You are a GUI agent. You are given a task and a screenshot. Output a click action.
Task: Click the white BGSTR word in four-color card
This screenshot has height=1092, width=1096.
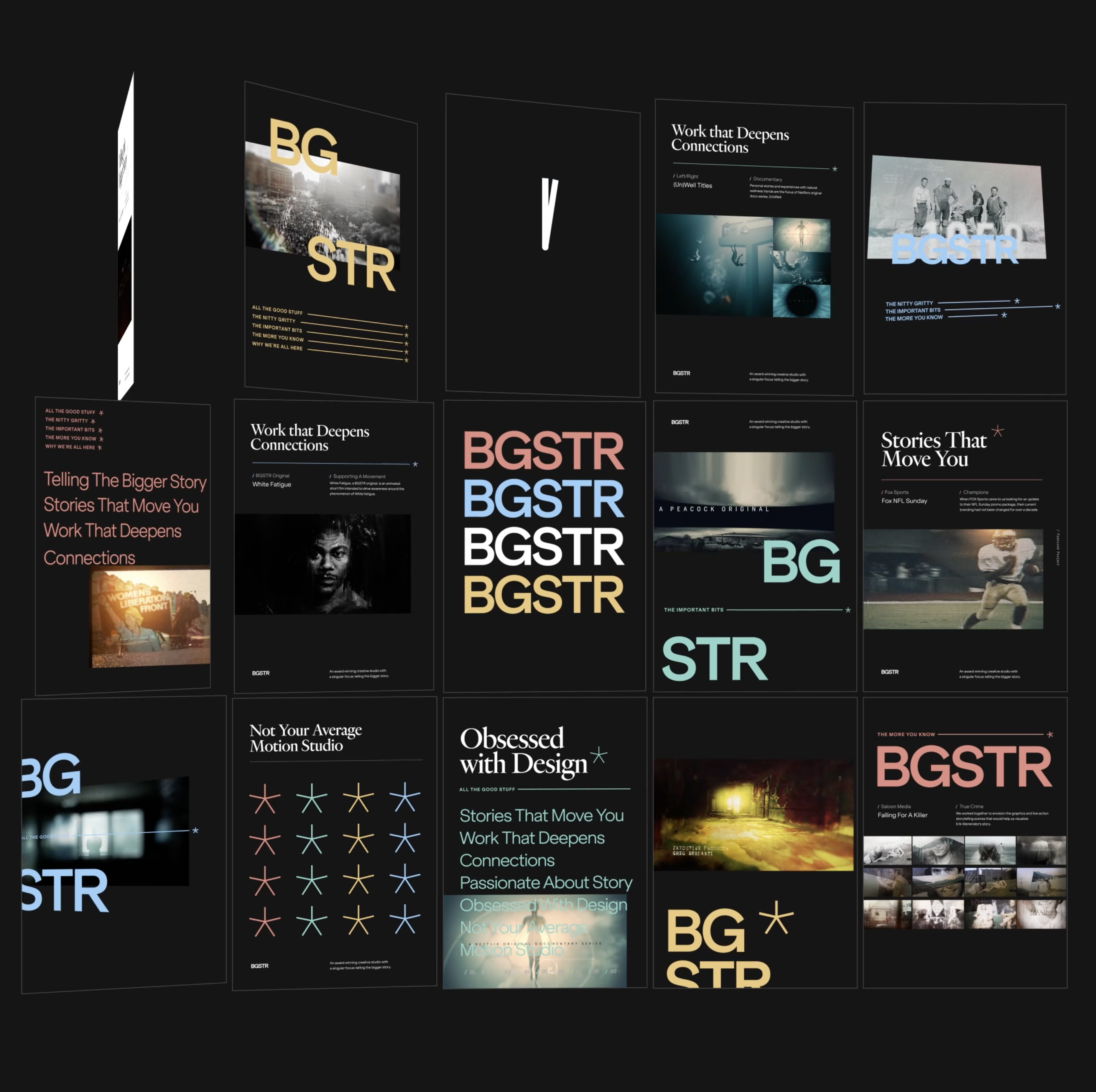[544, 547]
